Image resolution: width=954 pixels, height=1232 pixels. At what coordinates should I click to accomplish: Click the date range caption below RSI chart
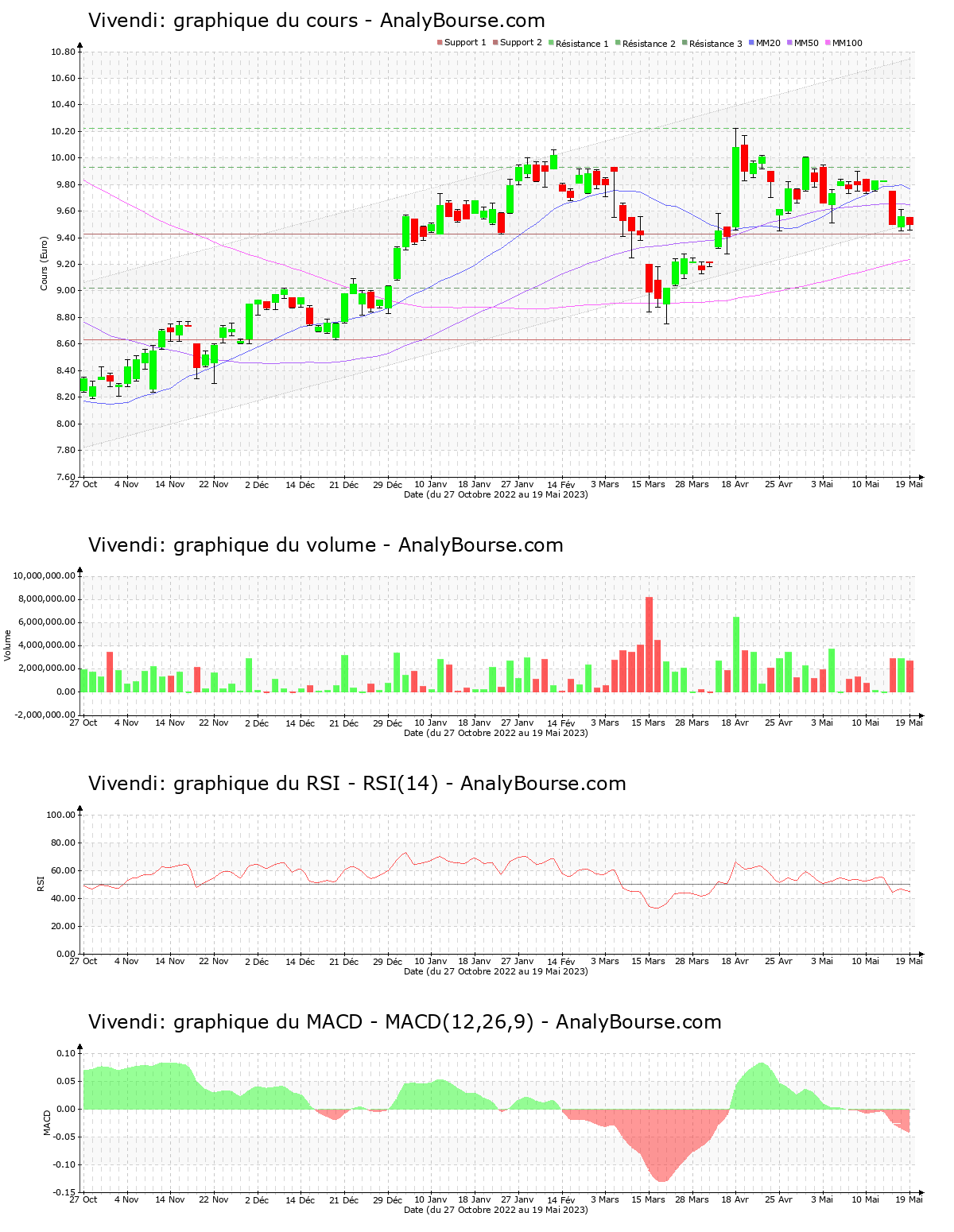coord(496,971)
